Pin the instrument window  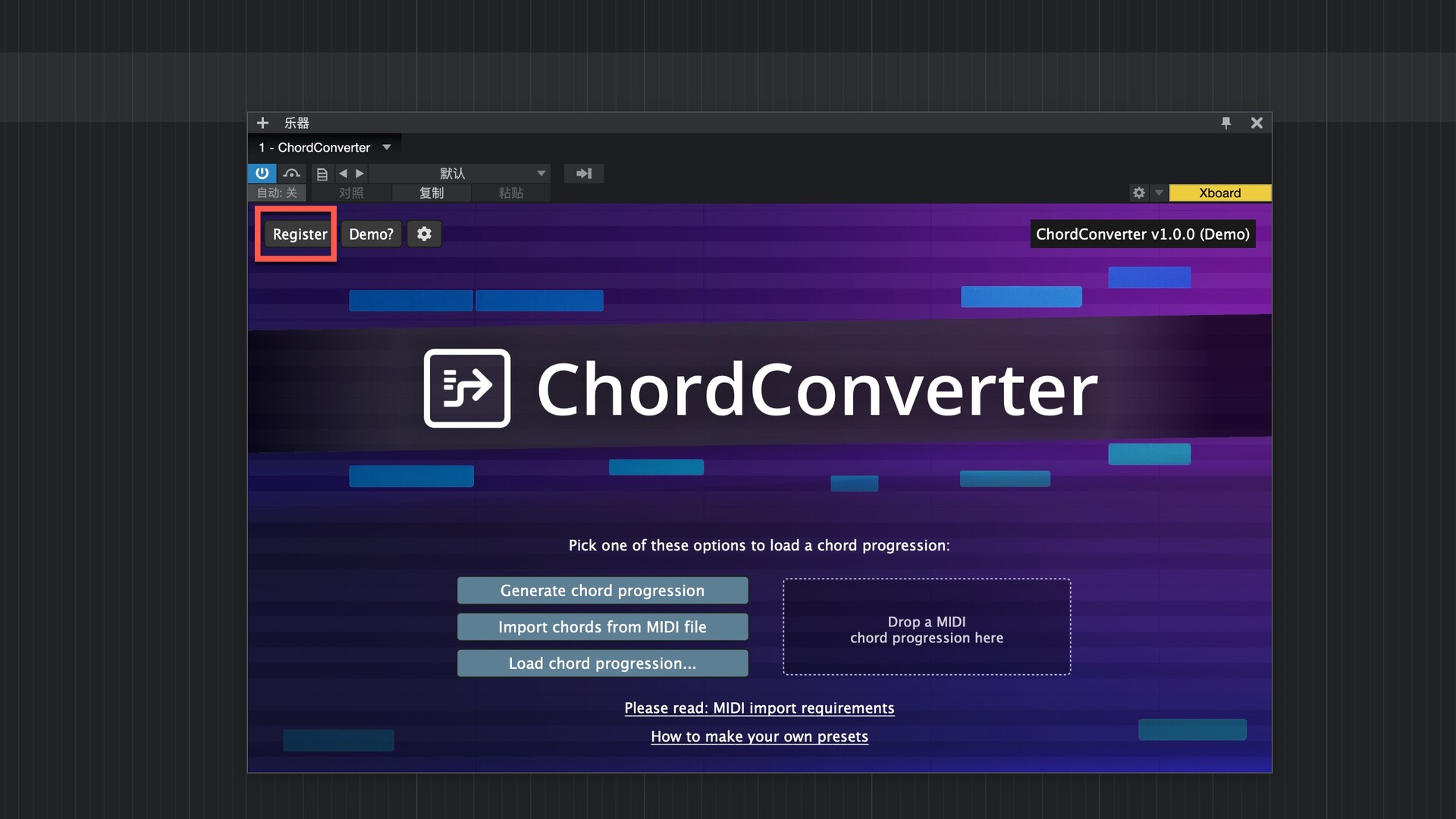1226,123
